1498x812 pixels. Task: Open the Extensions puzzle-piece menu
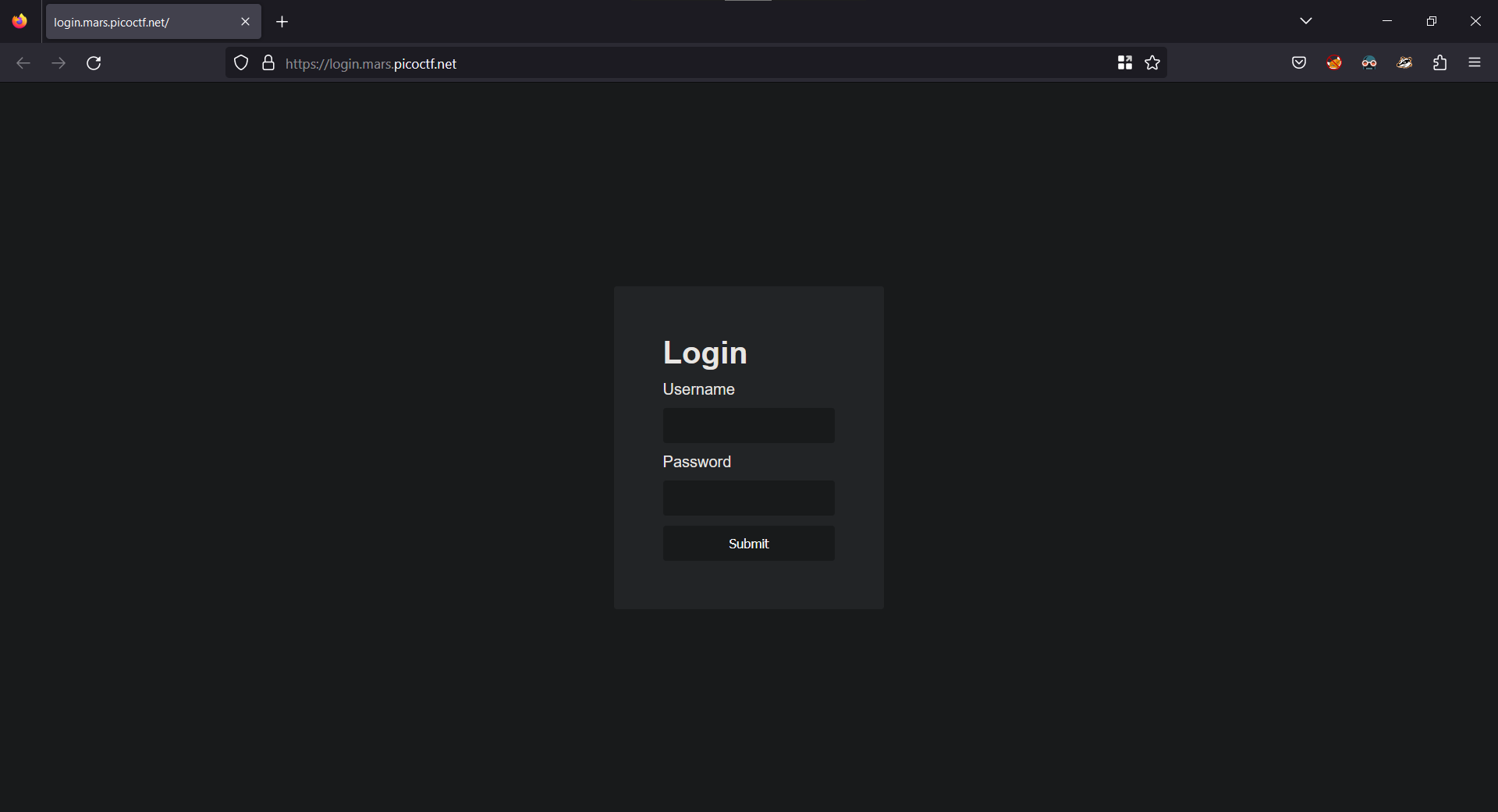(x=1439, y=63)
